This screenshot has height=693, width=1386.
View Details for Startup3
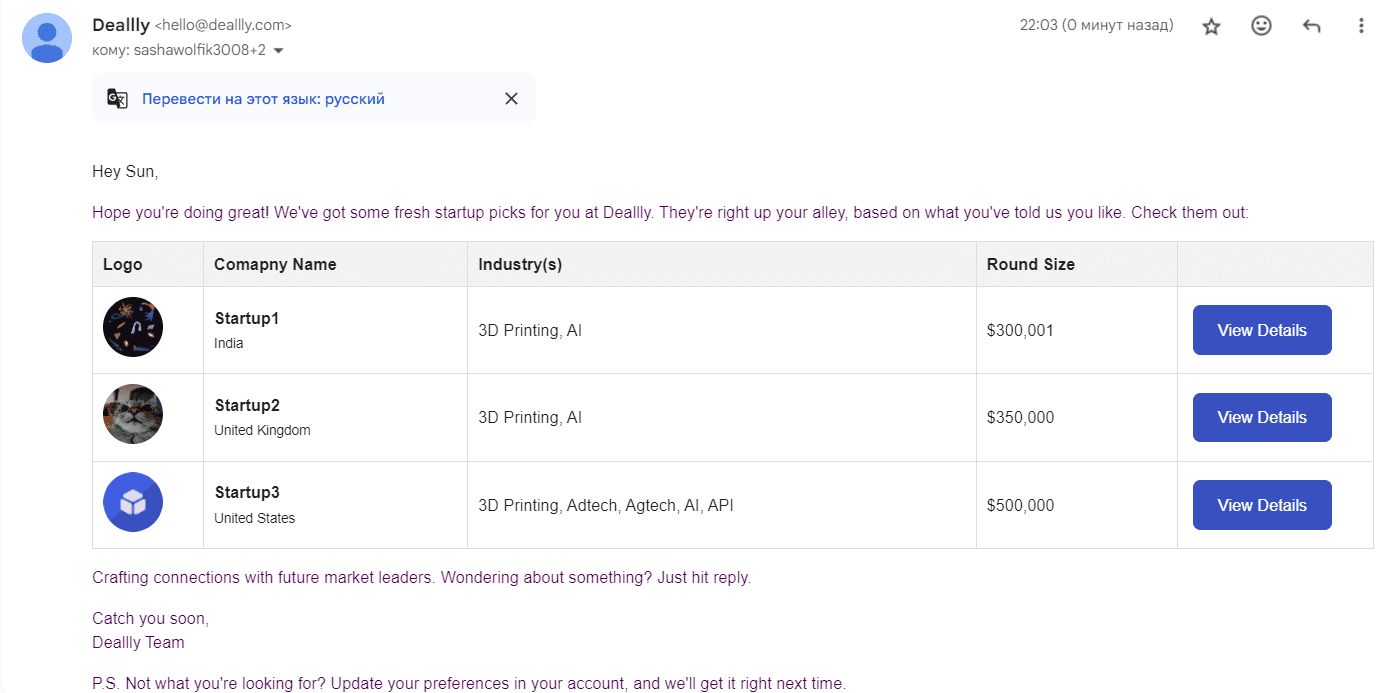(x=1262, y=505)
